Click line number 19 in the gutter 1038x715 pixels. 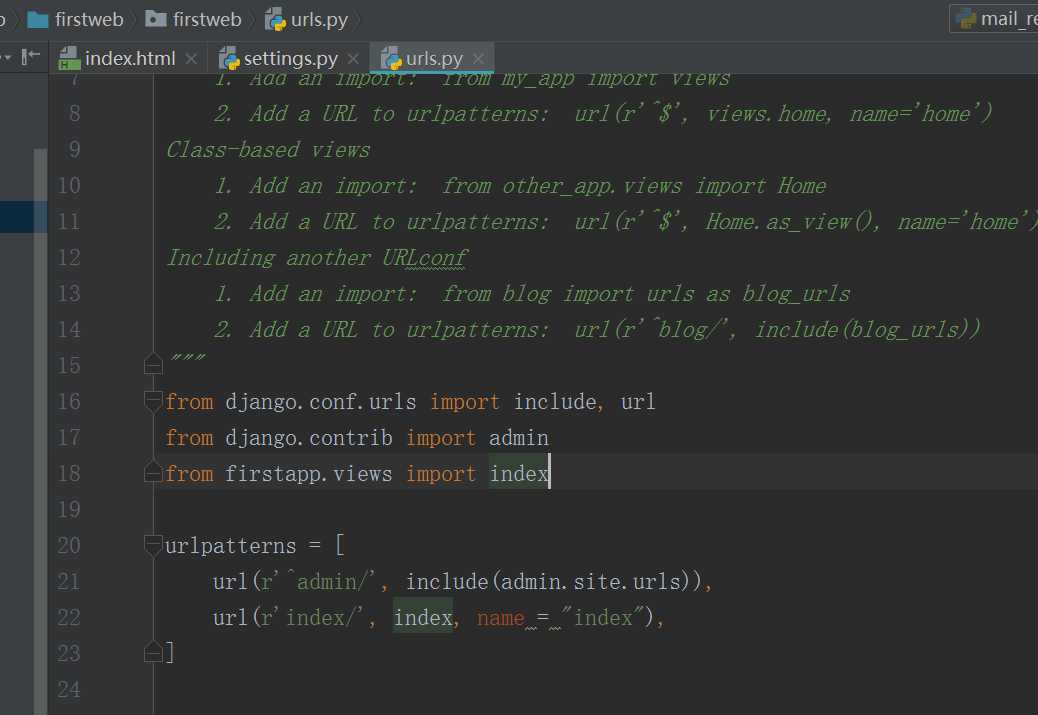pyautogui.click(x=68, y=509)
